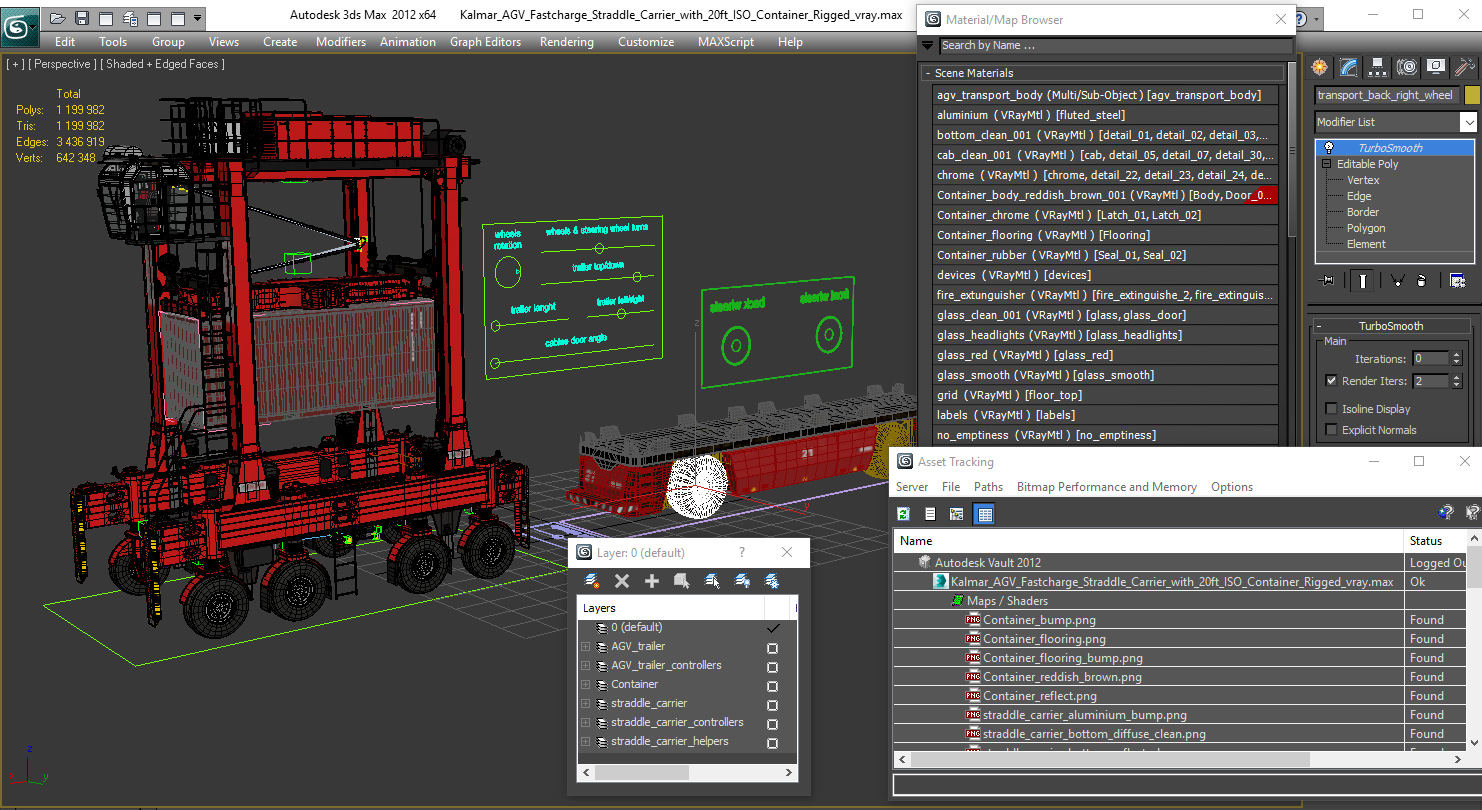Expand the straddle_carrier_controllers layer
This screenshot has width=1482, height=810.
(585, 723)
